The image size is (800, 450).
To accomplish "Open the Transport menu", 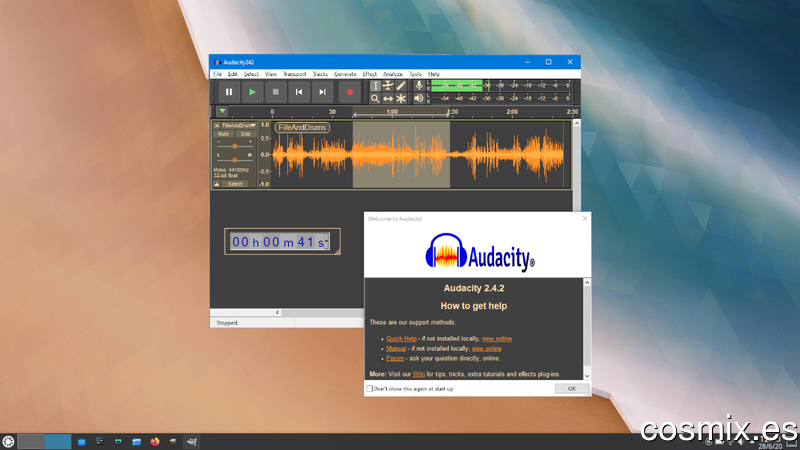I will [x=295, y=74].
